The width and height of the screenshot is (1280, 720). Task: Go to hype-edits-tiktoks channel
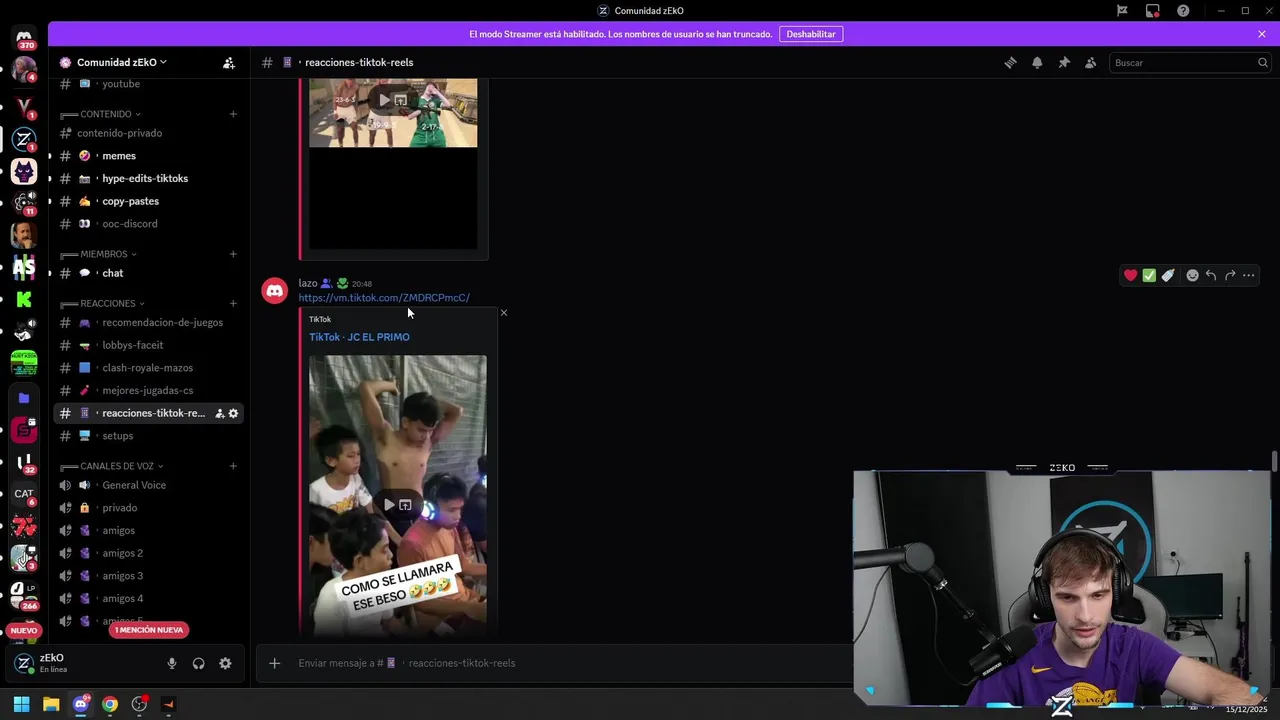pos(148,178)
